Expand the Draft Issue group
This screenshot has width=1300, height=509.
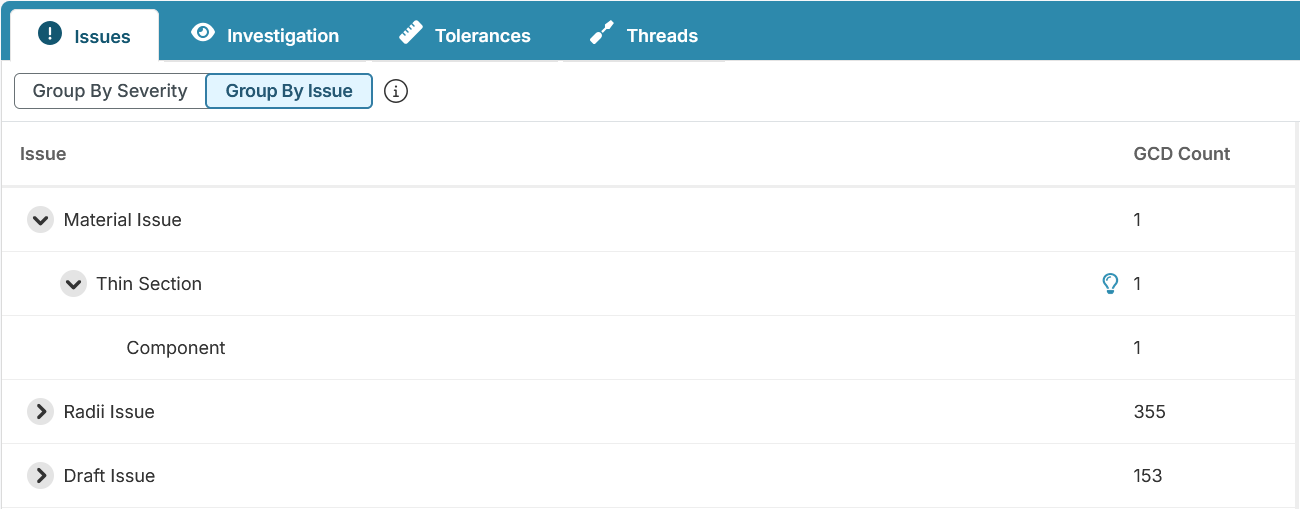(x=40, y=476)
